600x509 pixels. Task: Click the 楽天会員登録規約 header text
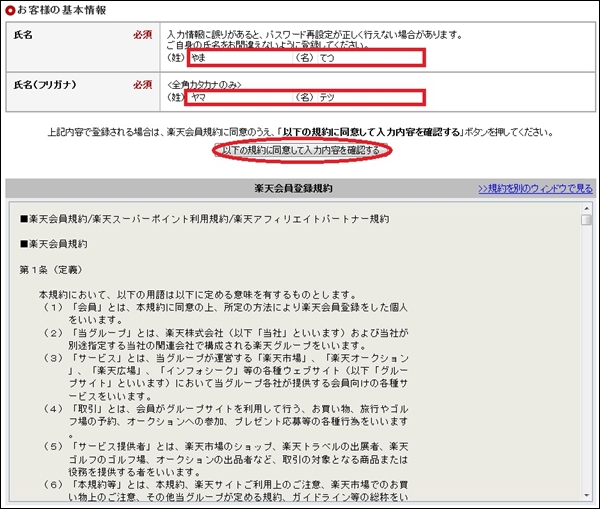coord(293,188)
